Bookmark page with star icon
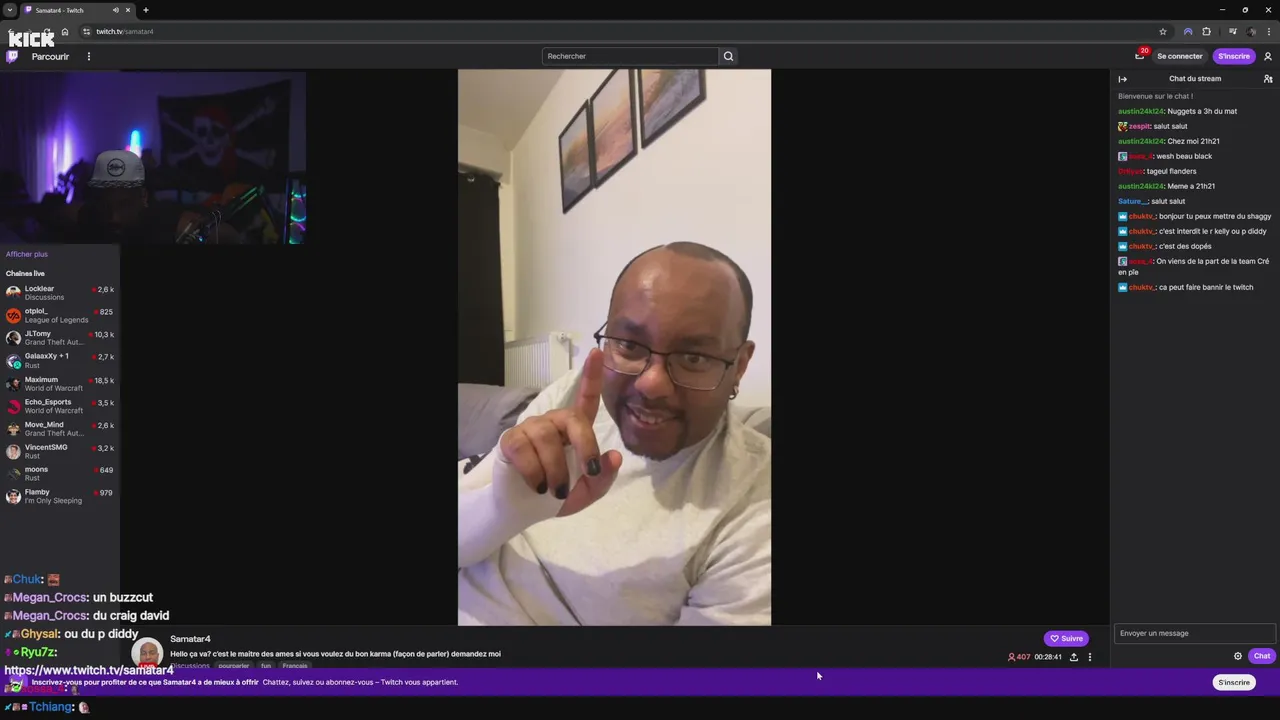1280x720 pixels. pyautogui.click(x=1163, y=31)
